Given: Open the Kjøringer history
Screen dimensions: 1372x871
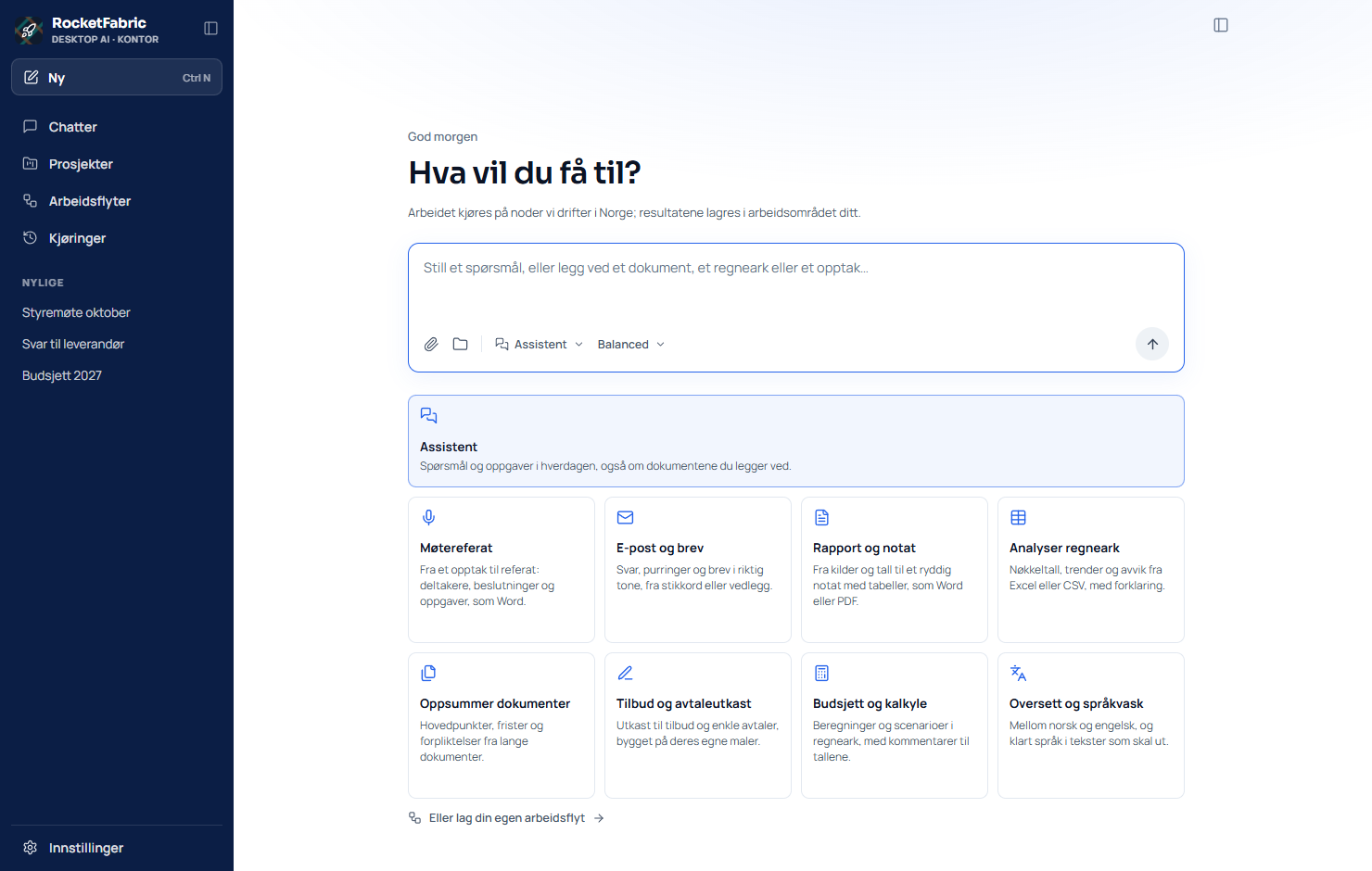Looking at the screenshot, I should [117, 238].
